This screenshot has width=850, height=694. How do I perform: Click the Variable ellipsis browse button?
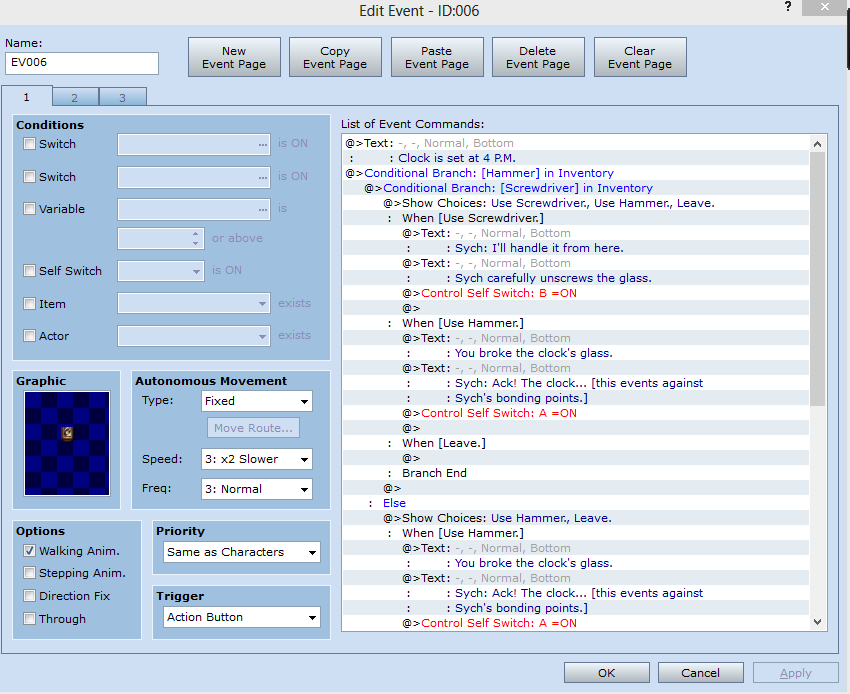point(263,209)
